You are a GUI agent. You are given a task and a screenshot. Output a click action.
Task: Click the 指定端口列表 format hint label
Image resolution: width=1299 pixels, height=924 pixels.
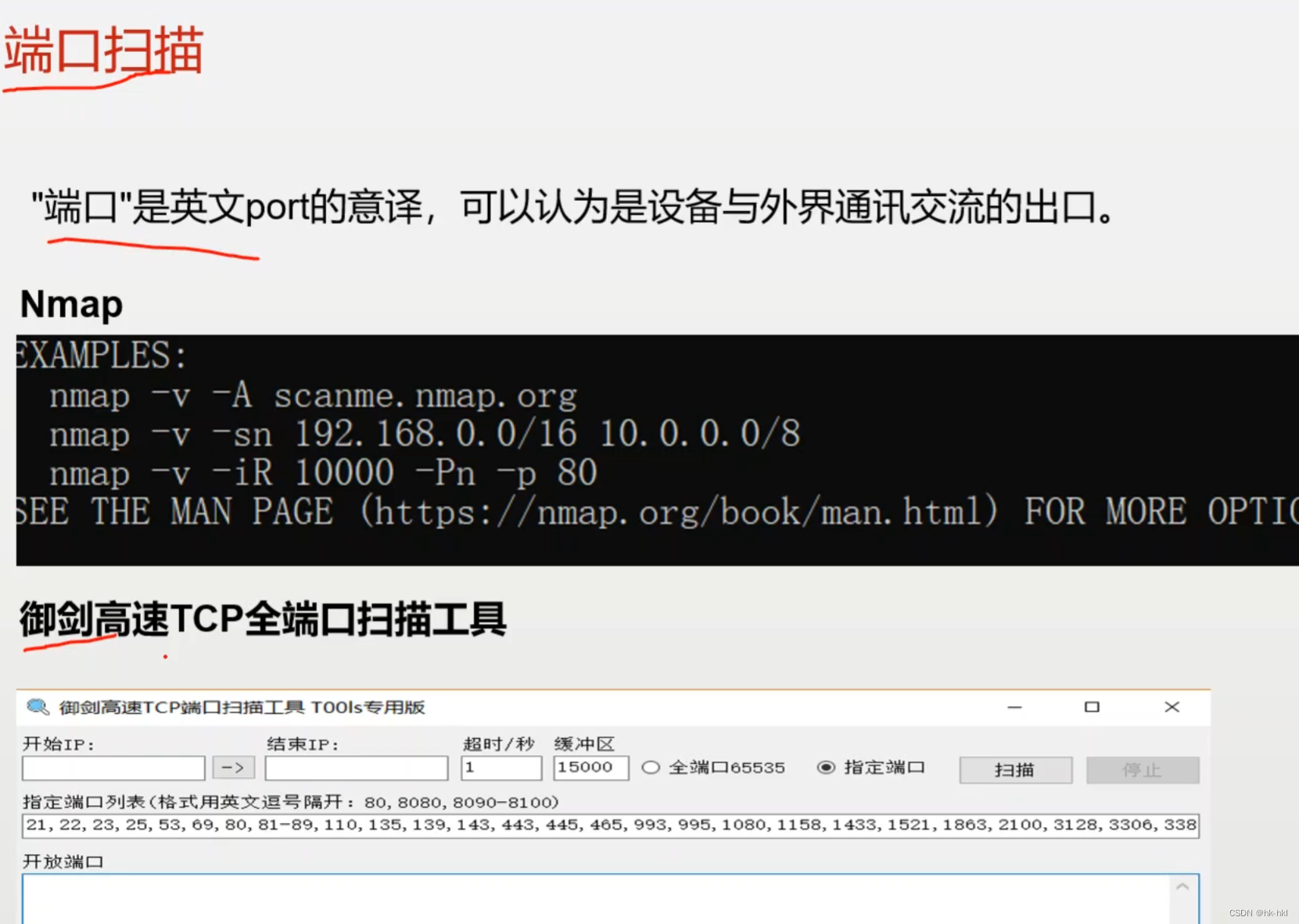[291, 802]
